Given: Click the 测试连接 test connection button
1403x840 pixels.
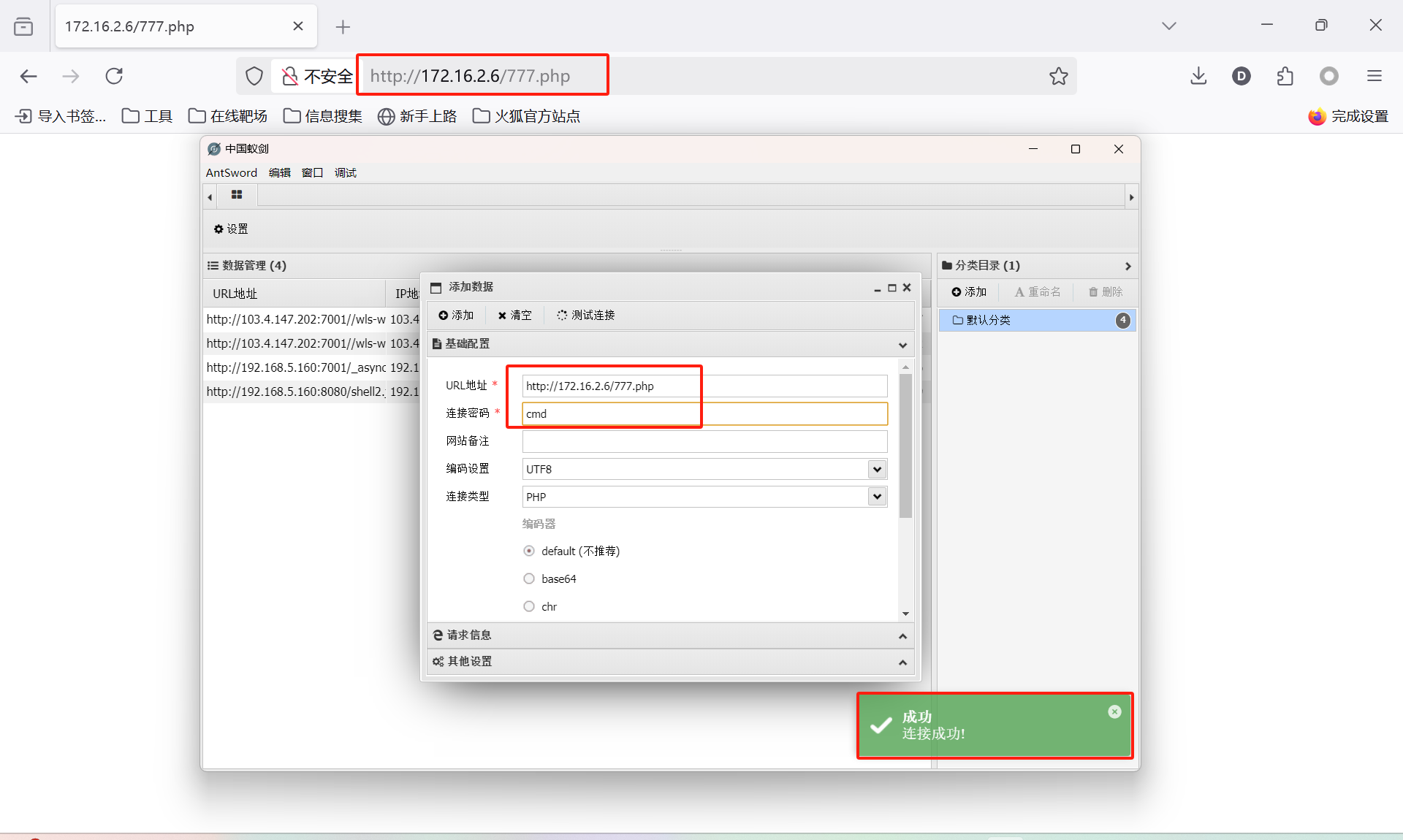Looking at the screenshot, I should click(586, 315).
